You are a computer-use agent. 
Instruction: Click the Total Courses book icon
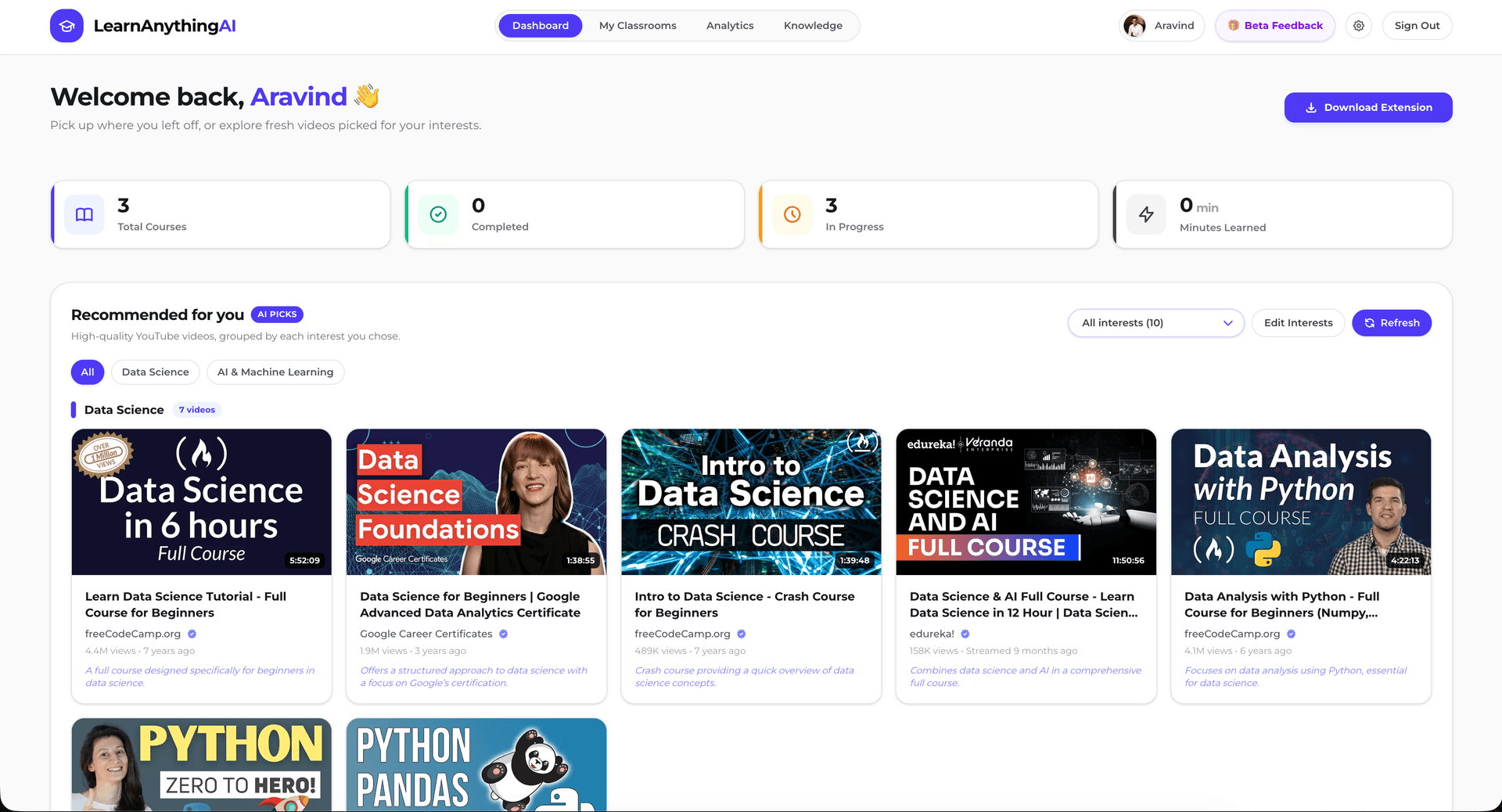pos(84,214)
